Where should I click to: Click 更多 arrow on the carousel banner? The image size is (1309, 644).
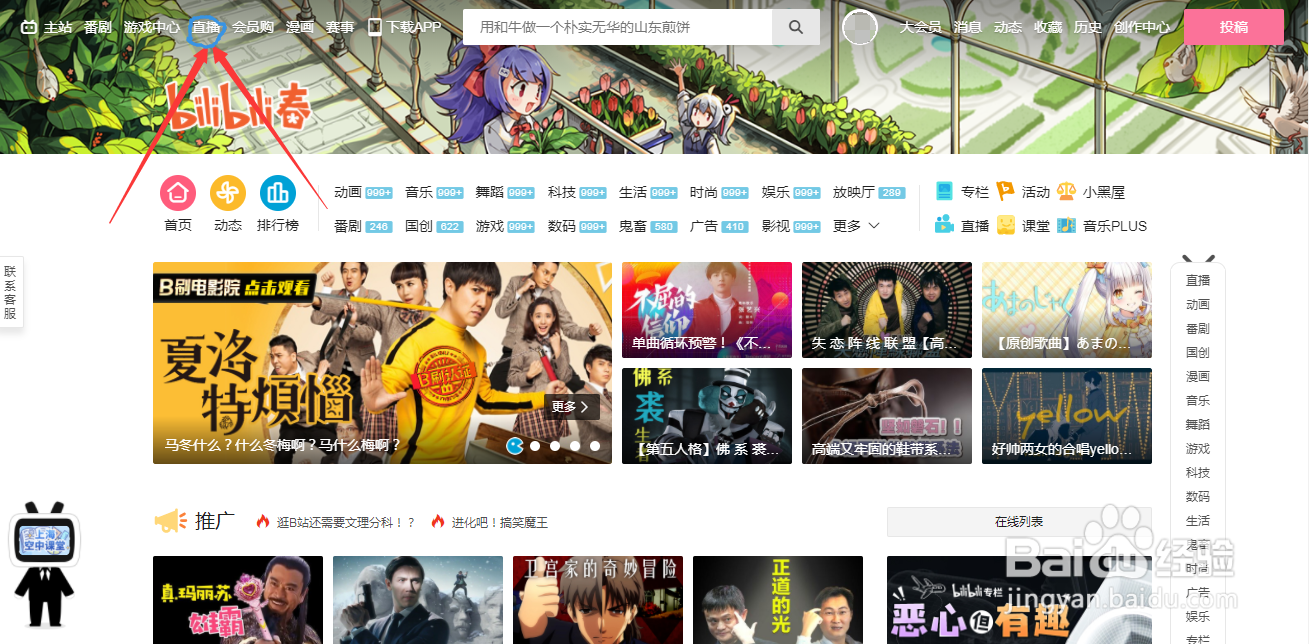pyautogui.click(x=574, y=407)
